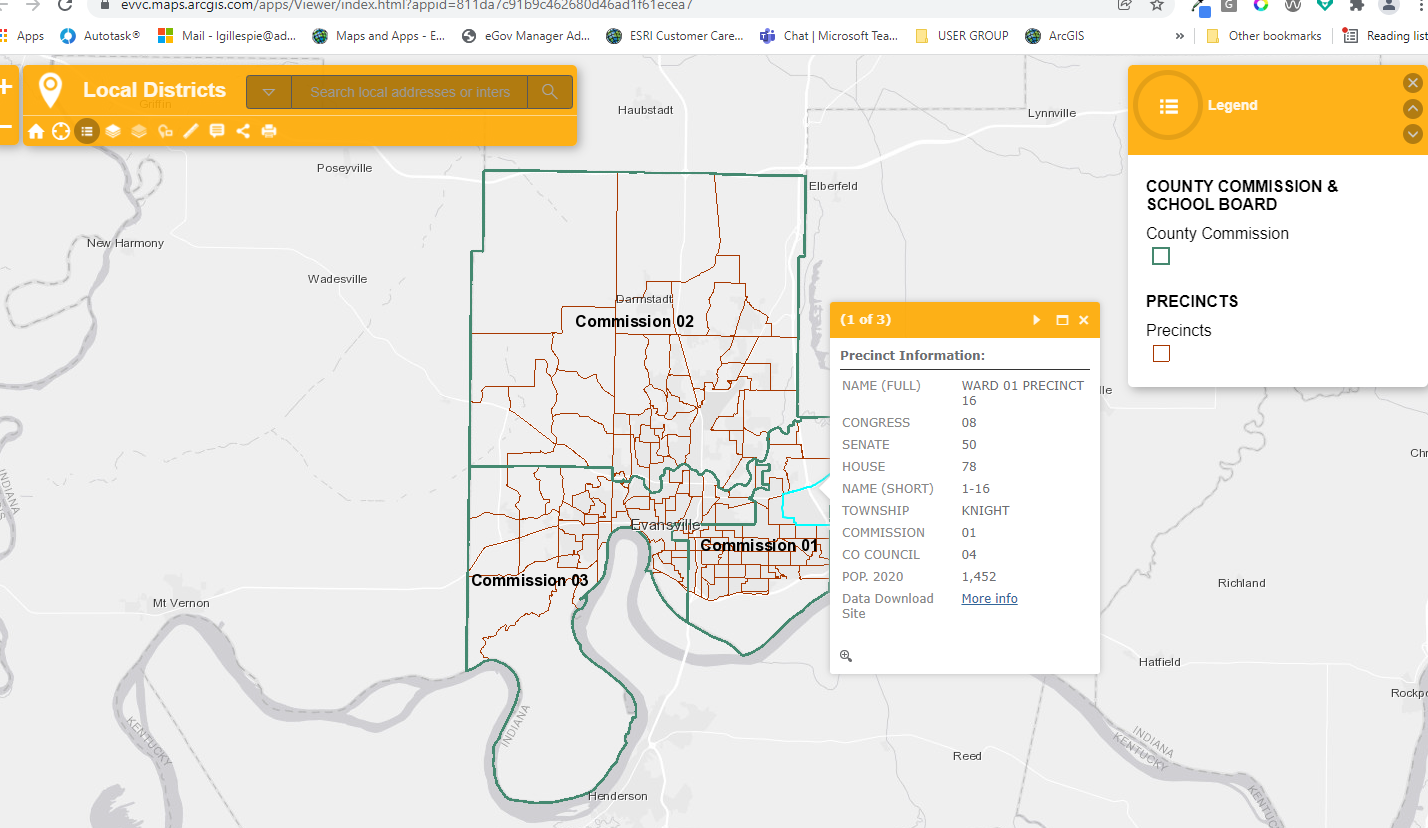Viewport: 1428px width, 828px height.
Task: Toggle the Legend list icon in toolbar
Action: [87, 131]
